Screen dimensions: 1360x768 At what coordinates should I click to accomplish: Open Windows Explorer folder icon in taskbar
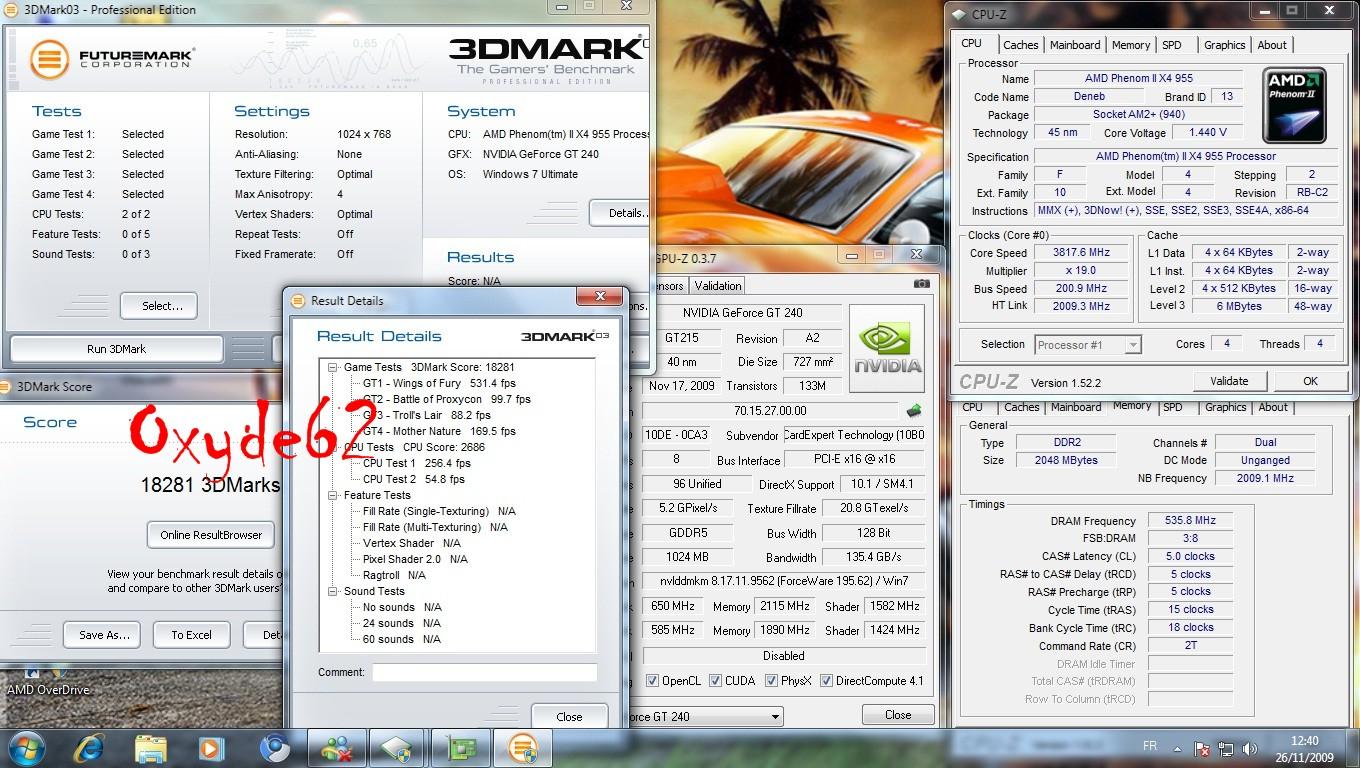coord(150,748)
